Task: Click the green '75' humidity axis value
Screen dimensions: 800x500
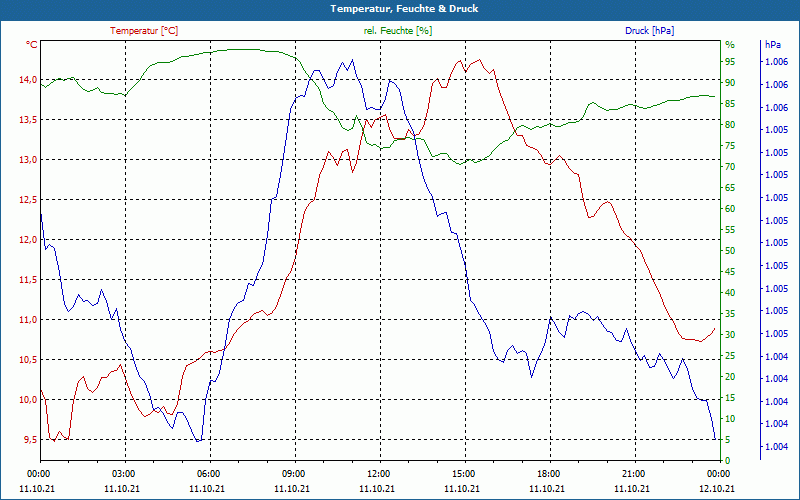Action: pyautogui.click(x=730, y=146)
